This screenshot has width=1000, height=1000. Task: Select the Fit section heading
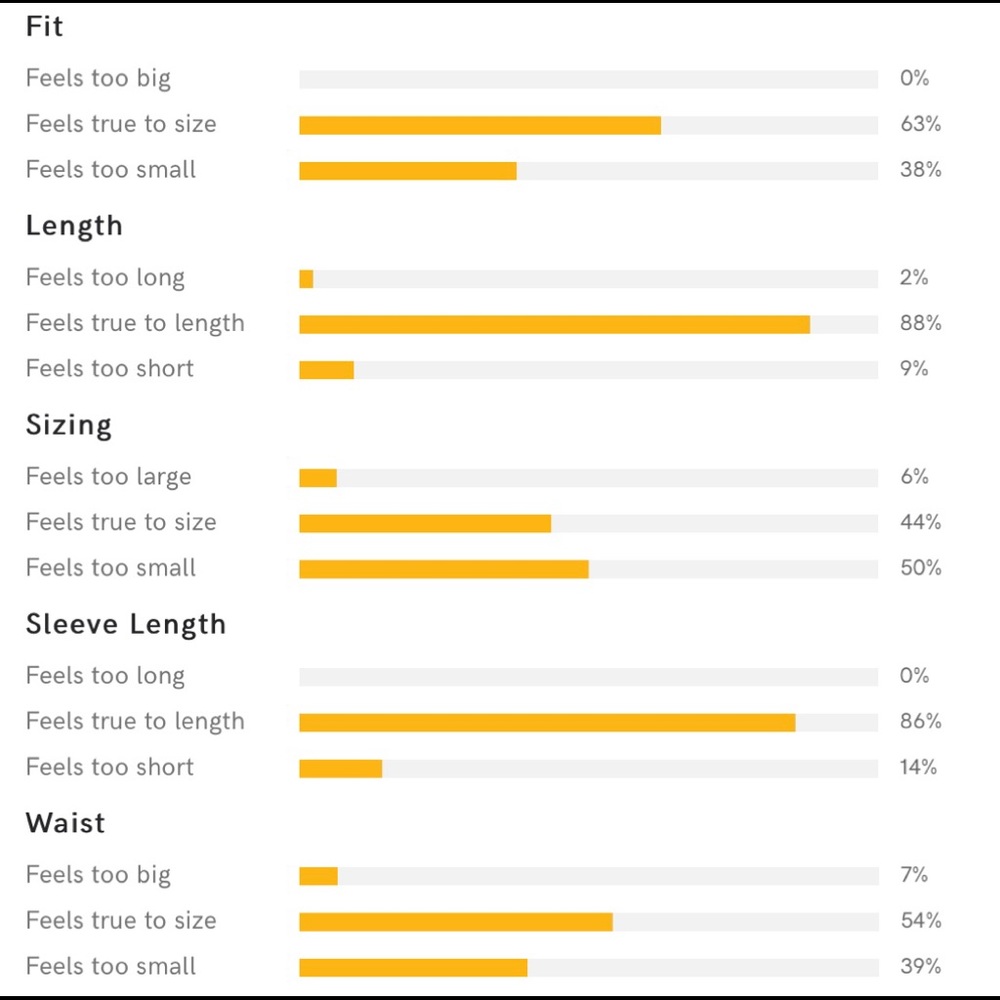pos(44,27)
